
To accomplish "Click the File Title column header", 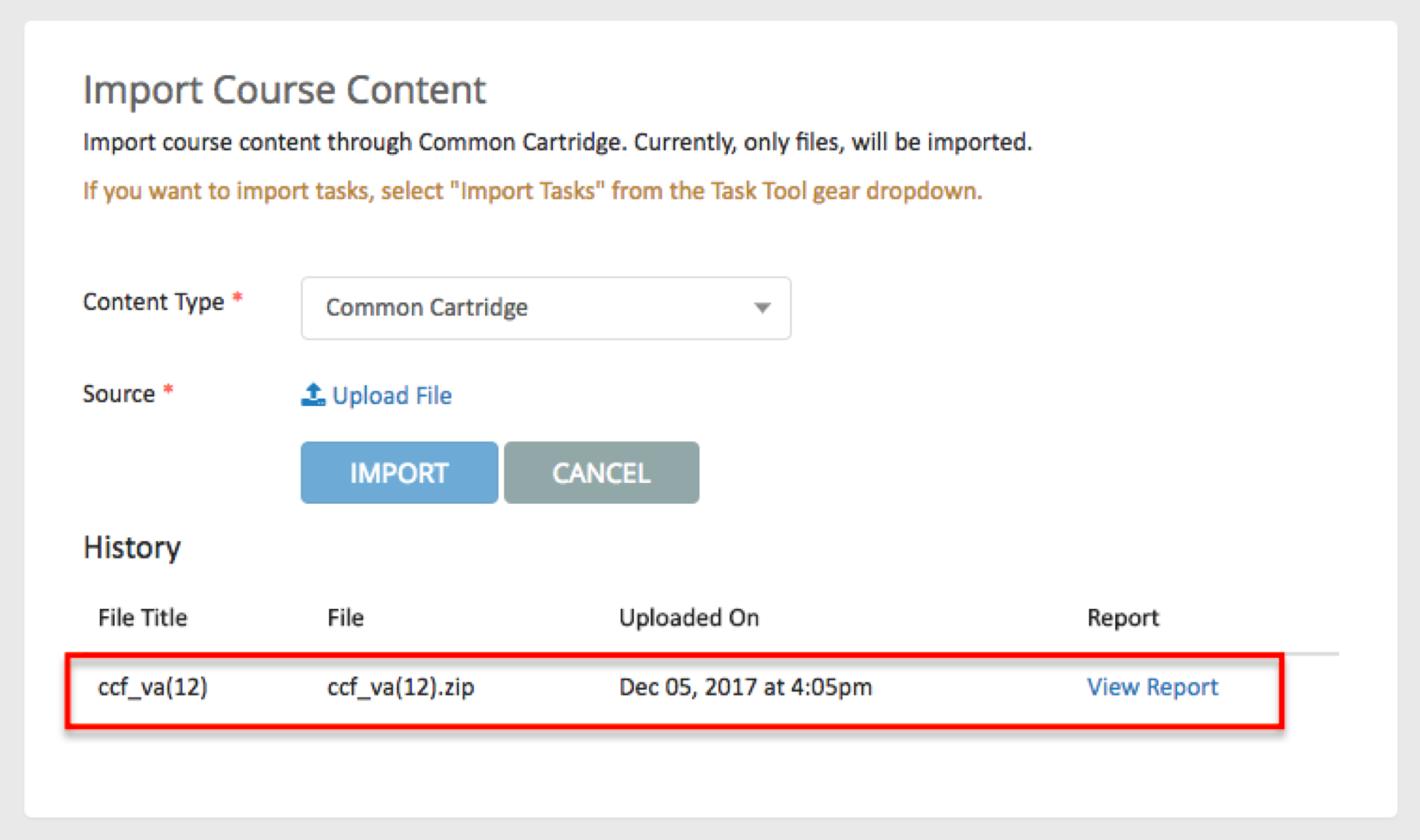I will pos(143,618).
